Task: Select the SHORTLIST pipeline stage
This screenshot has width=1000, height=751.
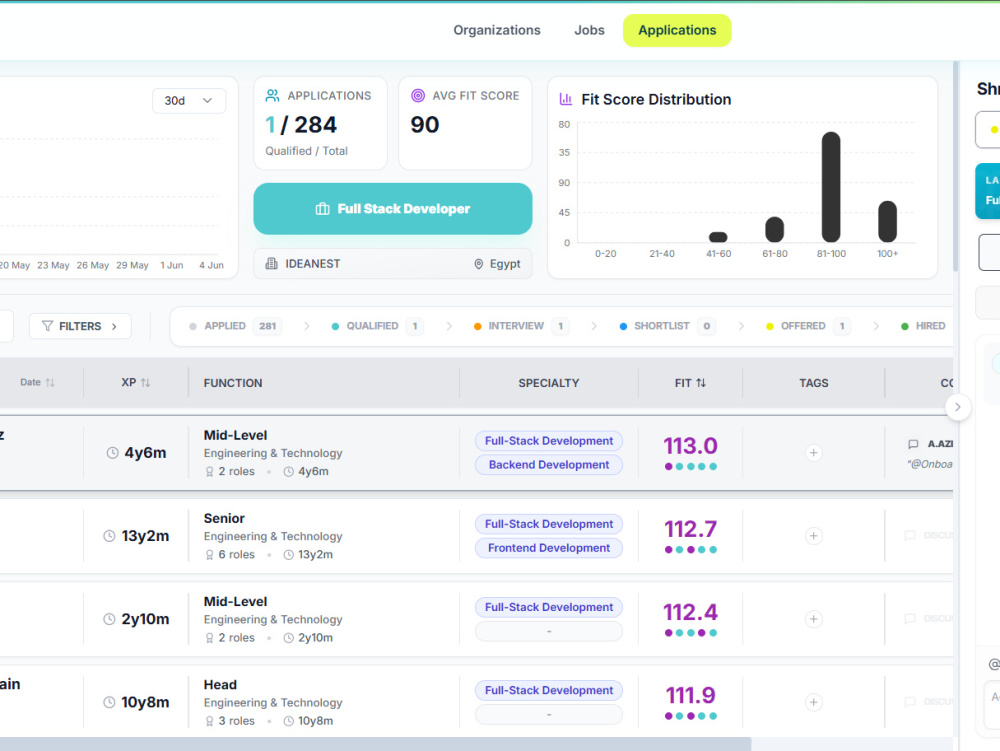Action: point(667,326)
